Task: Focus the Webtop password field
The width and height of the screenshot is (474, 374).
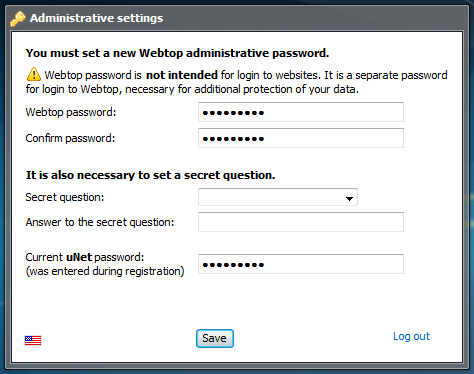Action: pyautogui.click(x=301, y=112)
